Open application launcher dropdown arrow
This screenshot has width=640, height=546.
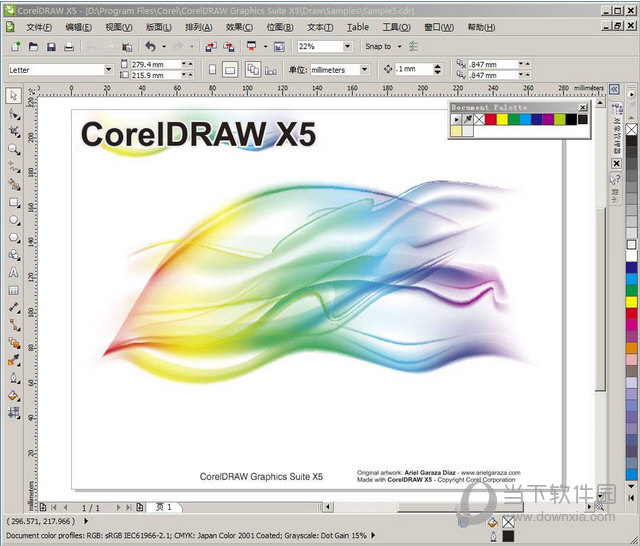coord(265,47)
